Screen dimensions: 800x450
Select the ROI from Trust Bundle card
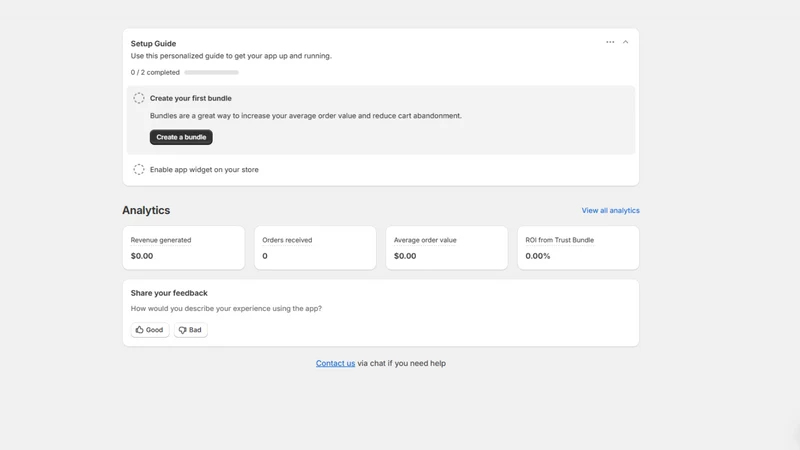pyautogui.click(x=578, y=248)
